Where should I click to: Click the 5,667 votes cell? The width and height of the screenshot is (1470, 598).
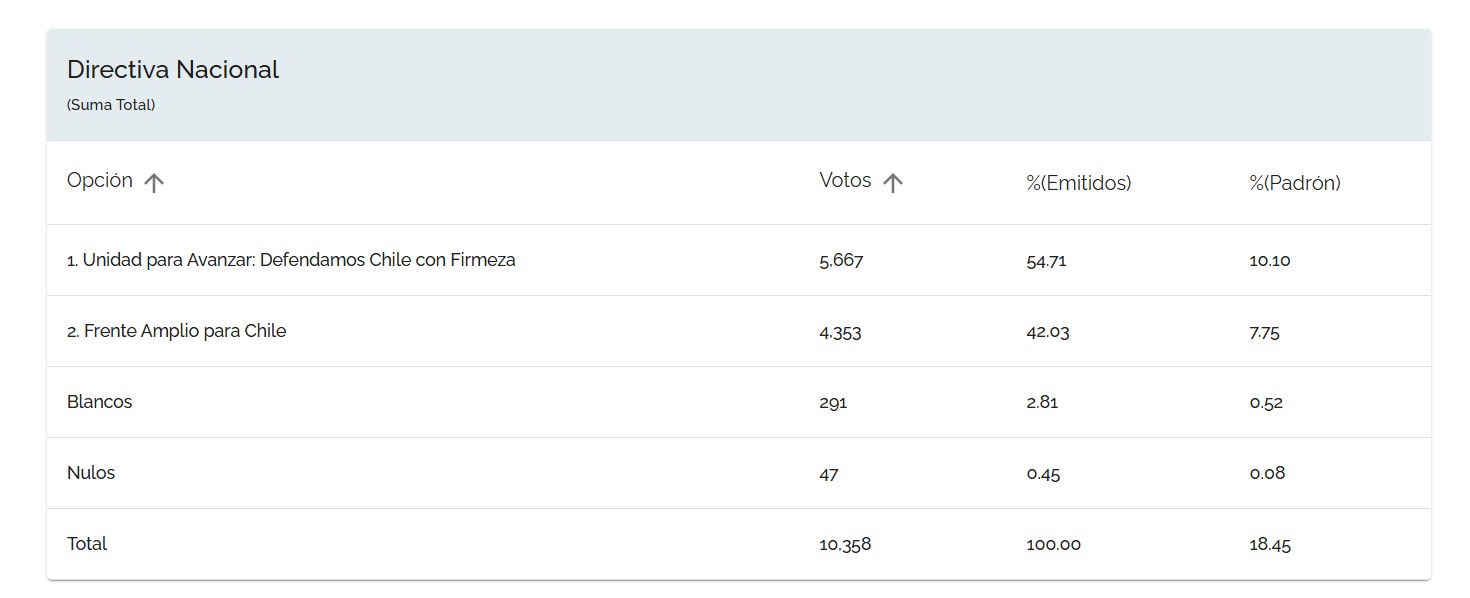(x=841, y=261)
